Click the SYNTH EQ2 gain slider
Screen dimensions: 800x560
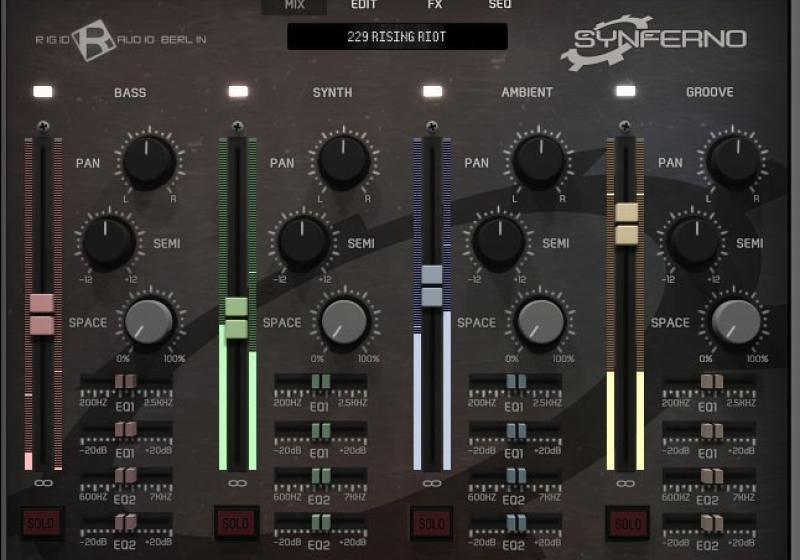[321, 522]
